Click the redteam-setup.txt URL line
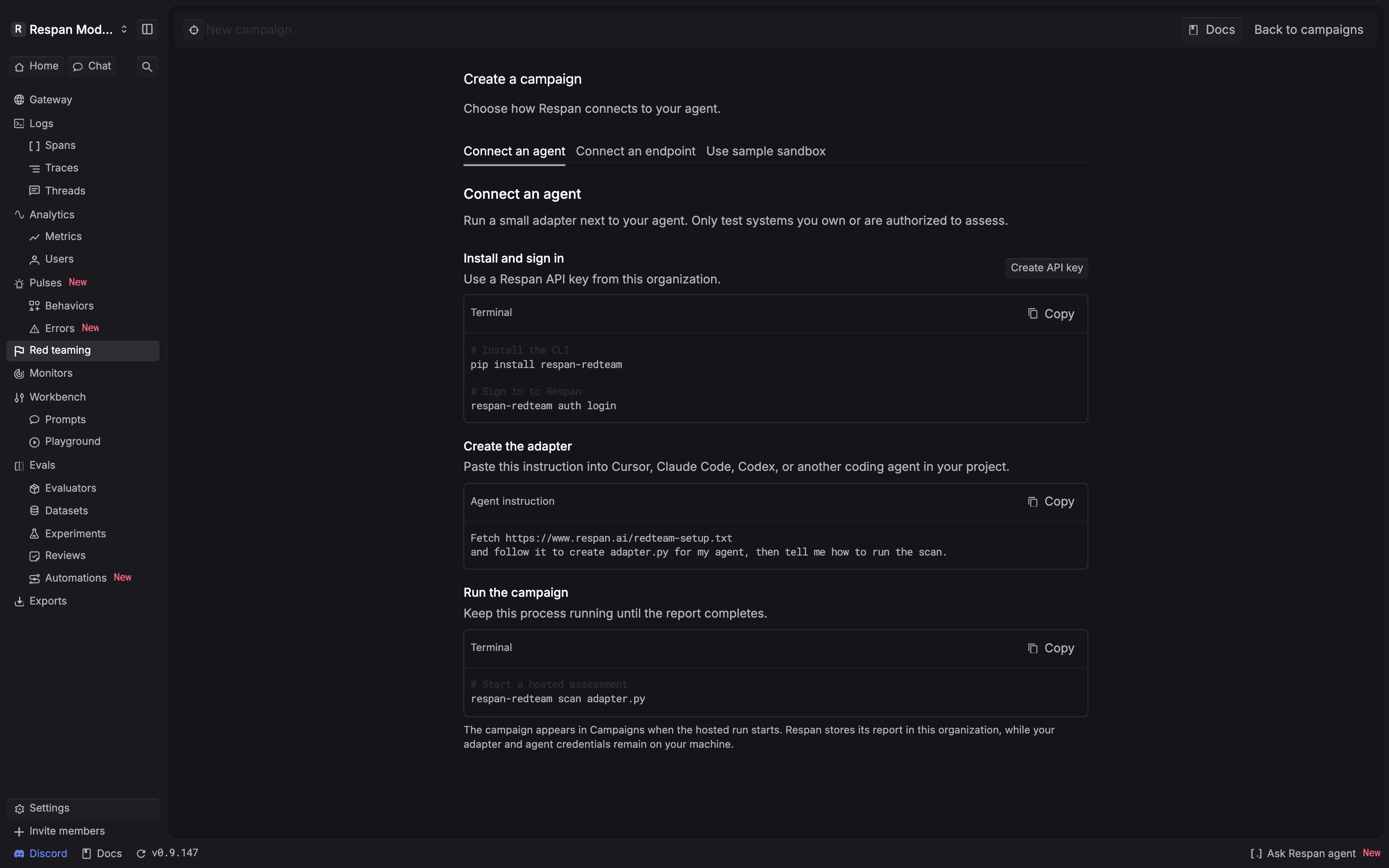1389x868 pixels. pyautogui.click(x=601, y=538)
